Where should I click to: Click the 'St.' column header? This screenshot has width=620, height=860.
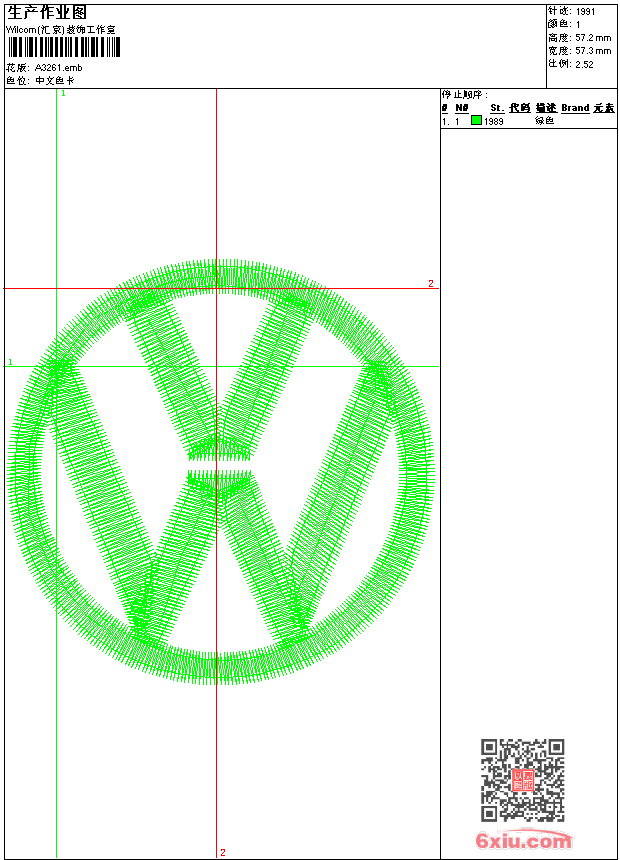(x=497, y=108)
